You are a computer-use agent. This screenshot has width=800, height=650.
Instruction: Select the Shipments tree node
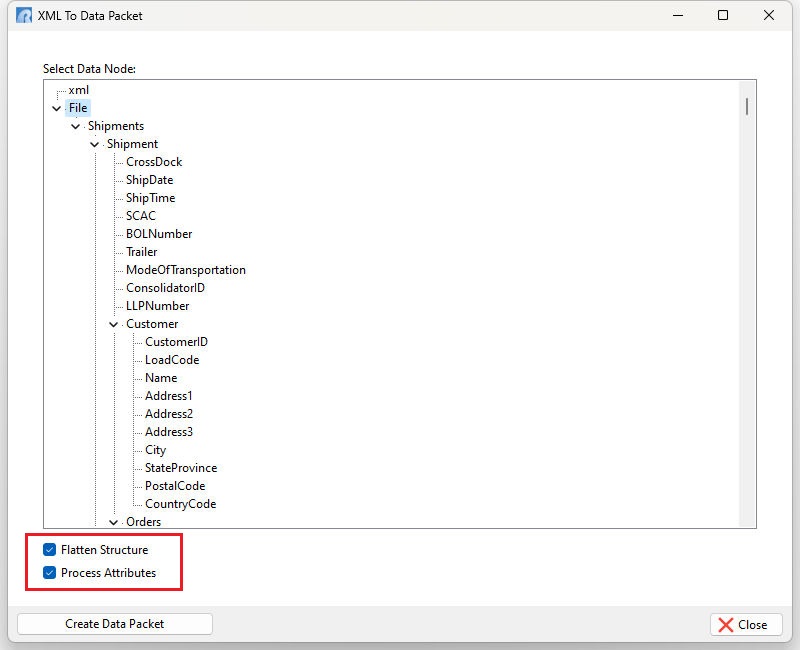click(116, 126)
